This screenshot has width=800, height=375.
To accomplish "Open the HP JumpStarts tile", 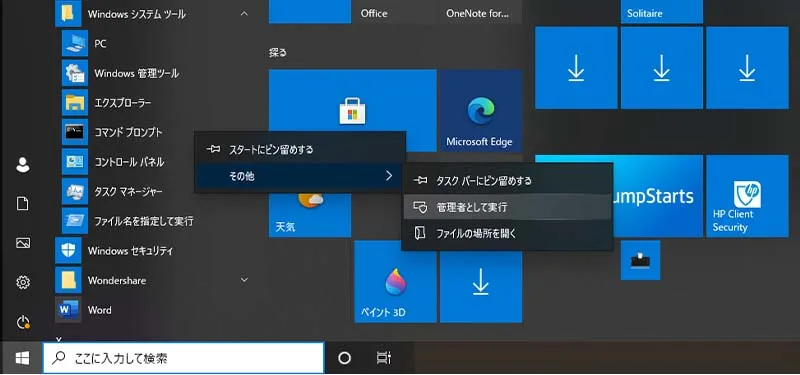I will pyautogui.click(x=657, y=196).
